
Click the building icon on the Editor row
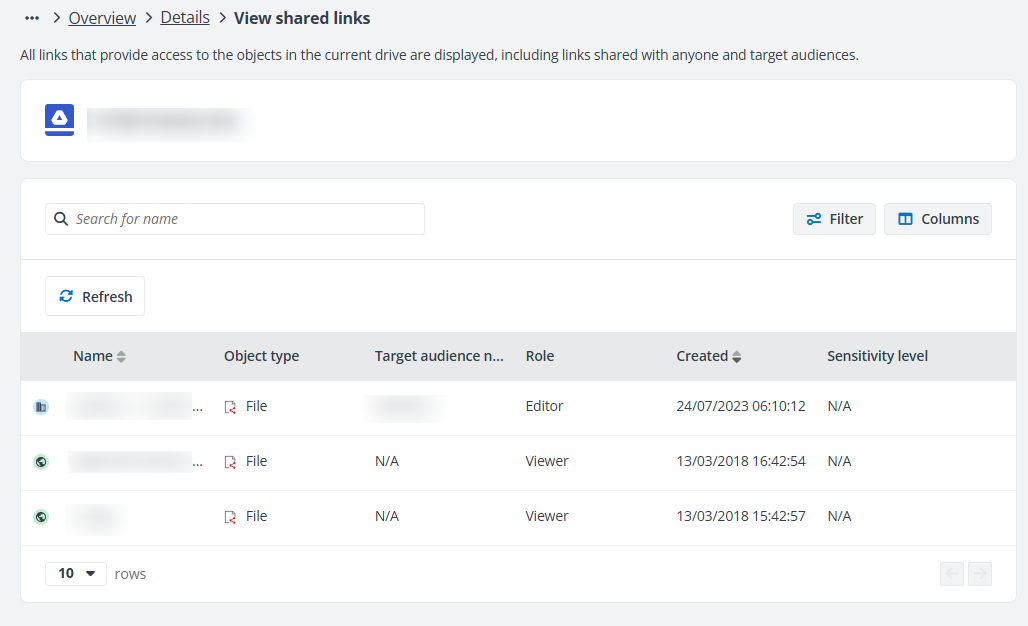point(41,407)
